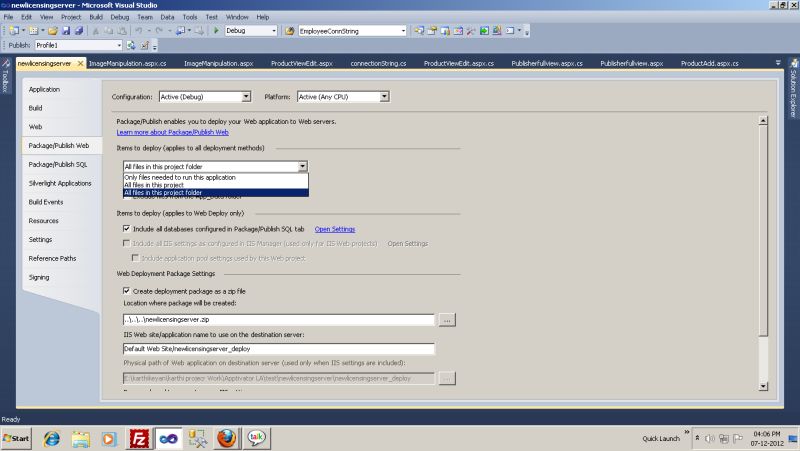The height and width of the screenshot is (451, 800).
Task: Click the Save All toolbar icon
Action: click(79, 31)
